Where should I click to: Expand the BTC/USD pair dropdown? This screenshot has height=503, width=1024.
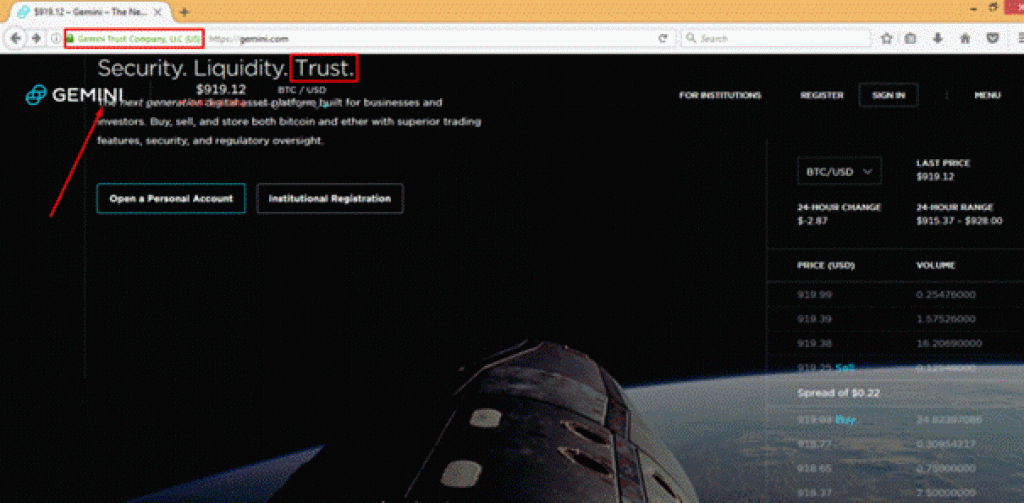pos(839,172)
